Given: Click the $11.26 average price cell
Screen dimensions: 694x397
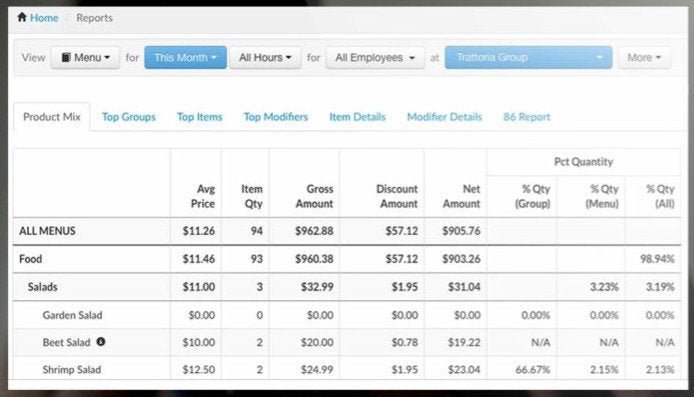Looking at the screenshot, I should pos(199,231).
